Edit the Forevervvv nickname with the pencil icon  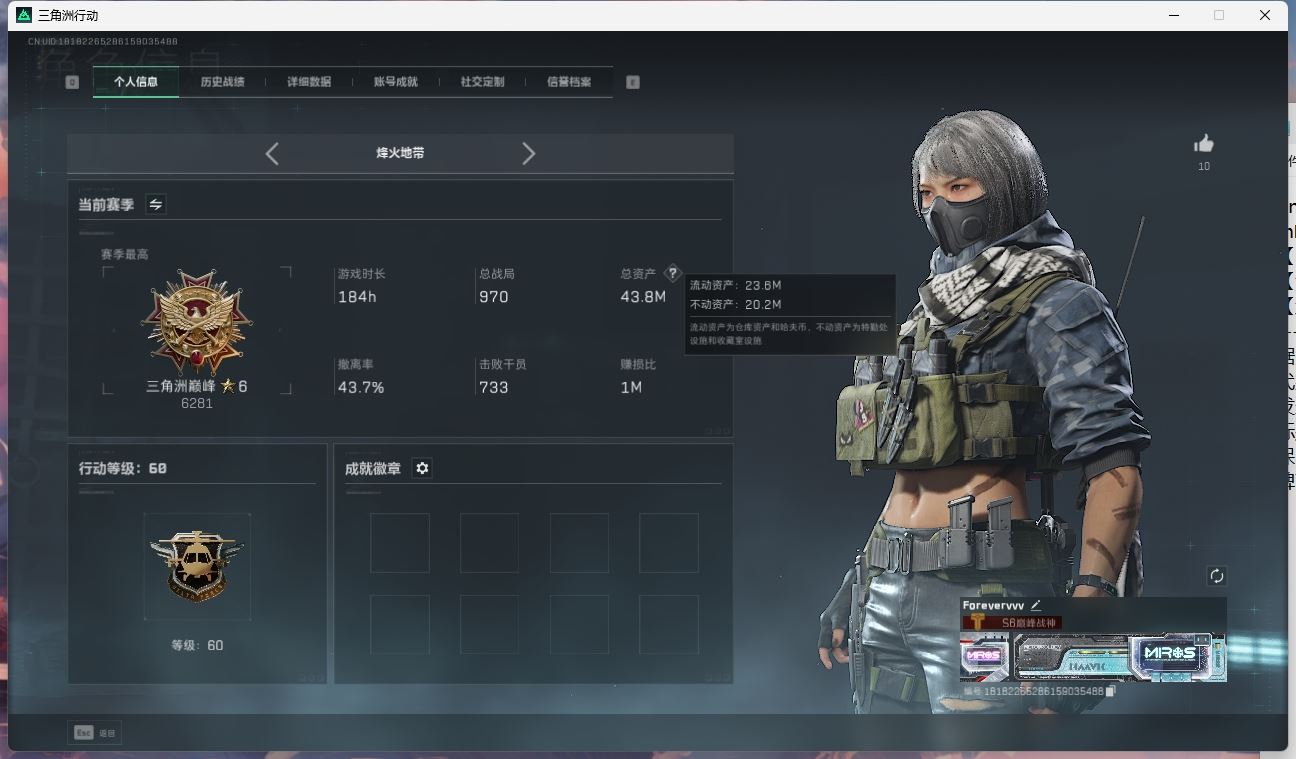point(1036,605)
